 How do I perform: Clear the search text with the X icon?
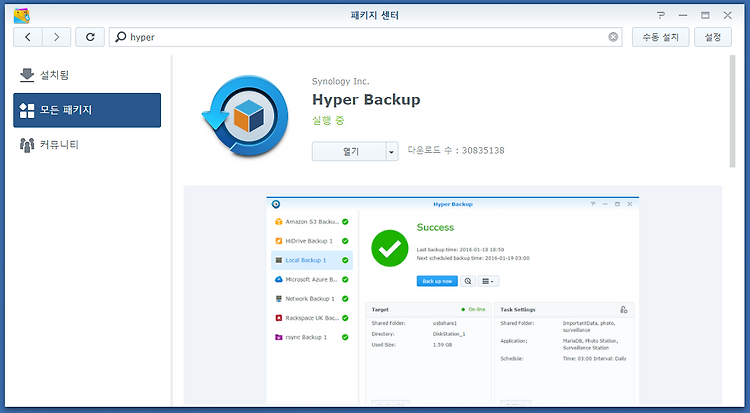613,37
